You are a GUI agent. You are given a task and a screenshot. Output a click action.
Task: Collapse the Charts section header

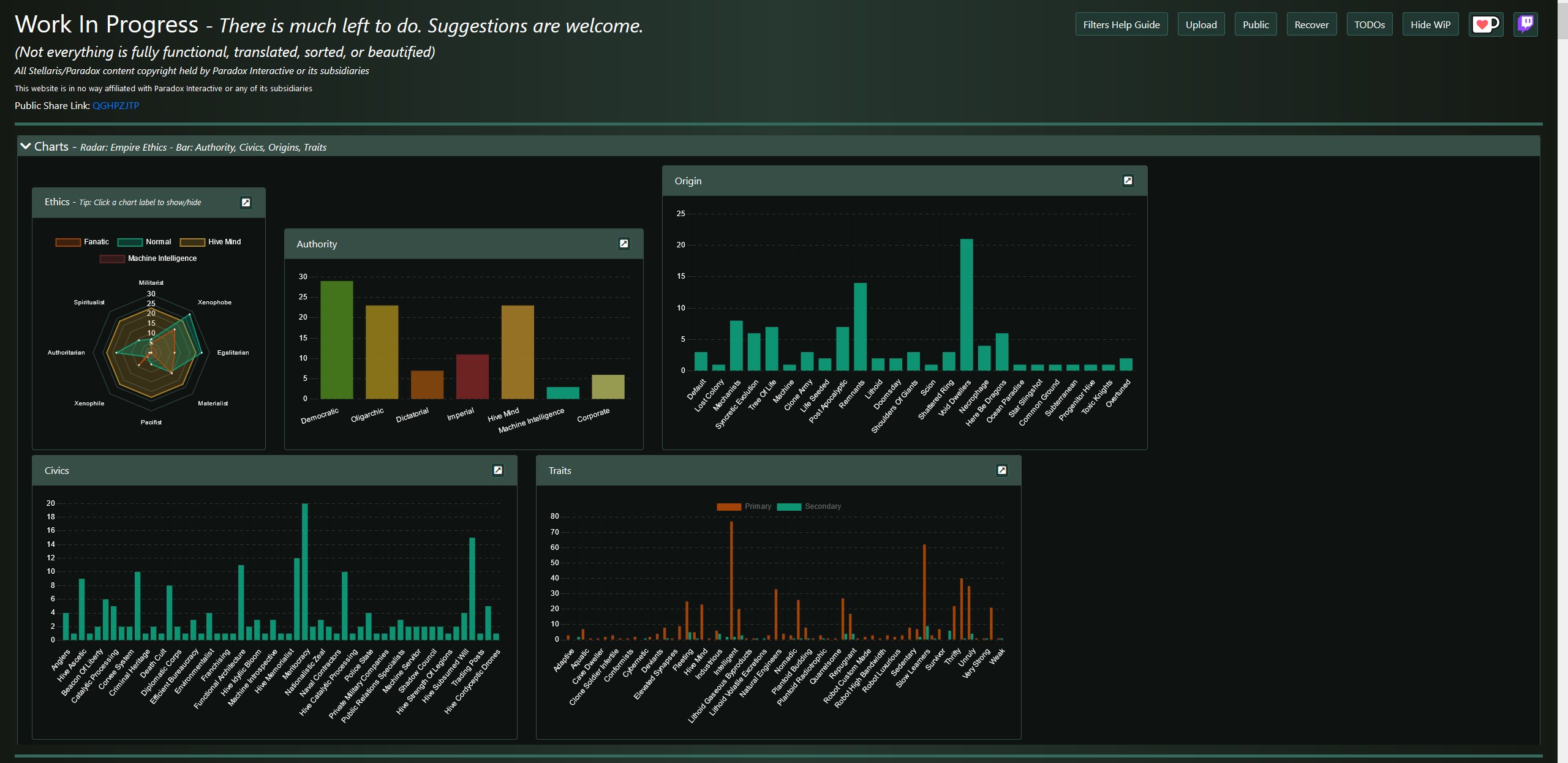(x=24, y=146)
